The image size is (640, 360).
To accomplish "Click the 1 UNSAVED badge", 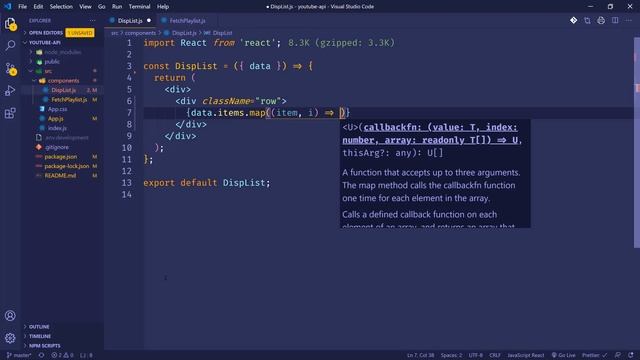I will click(x=80, y=33).
